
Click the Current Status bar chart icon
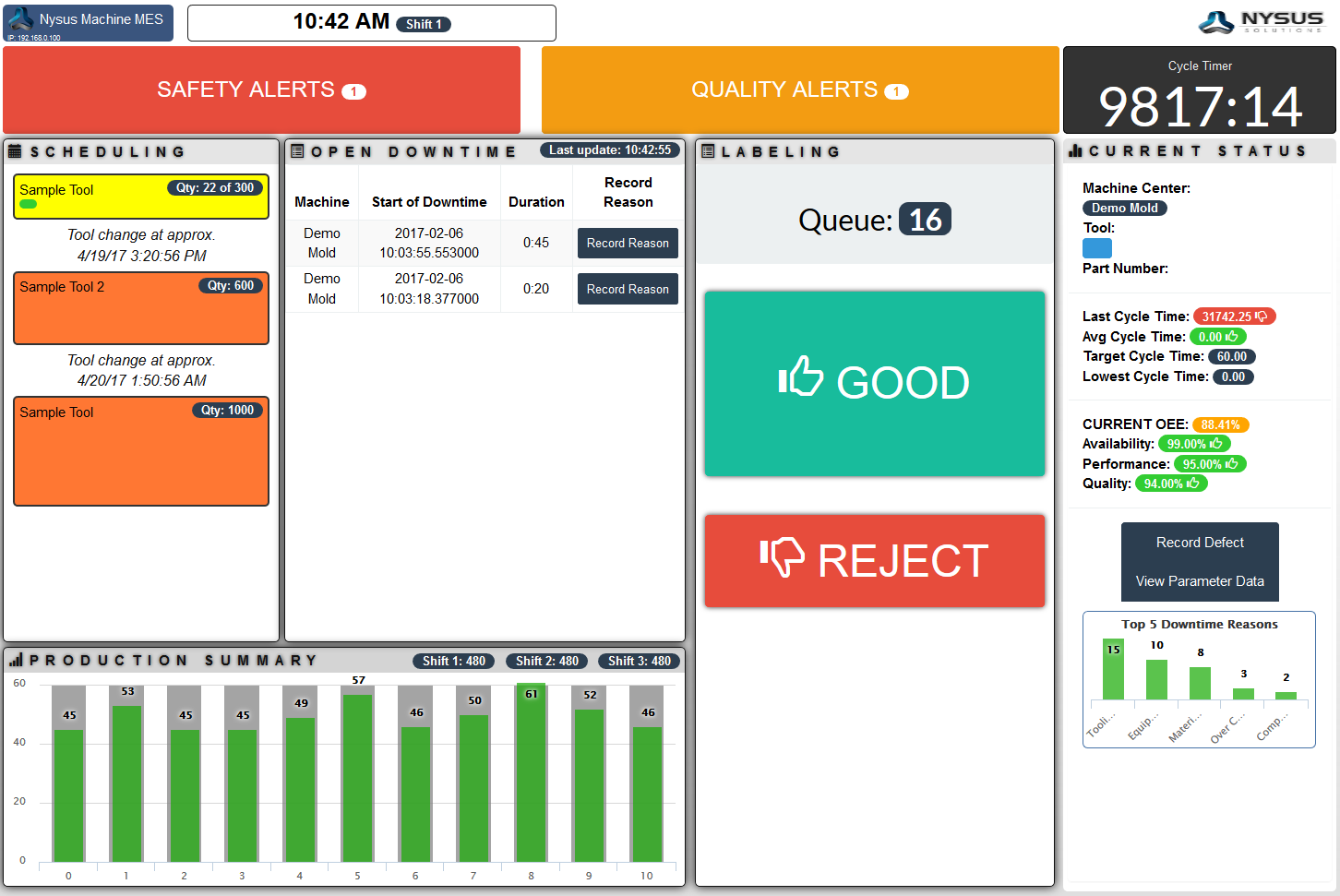1075,151
